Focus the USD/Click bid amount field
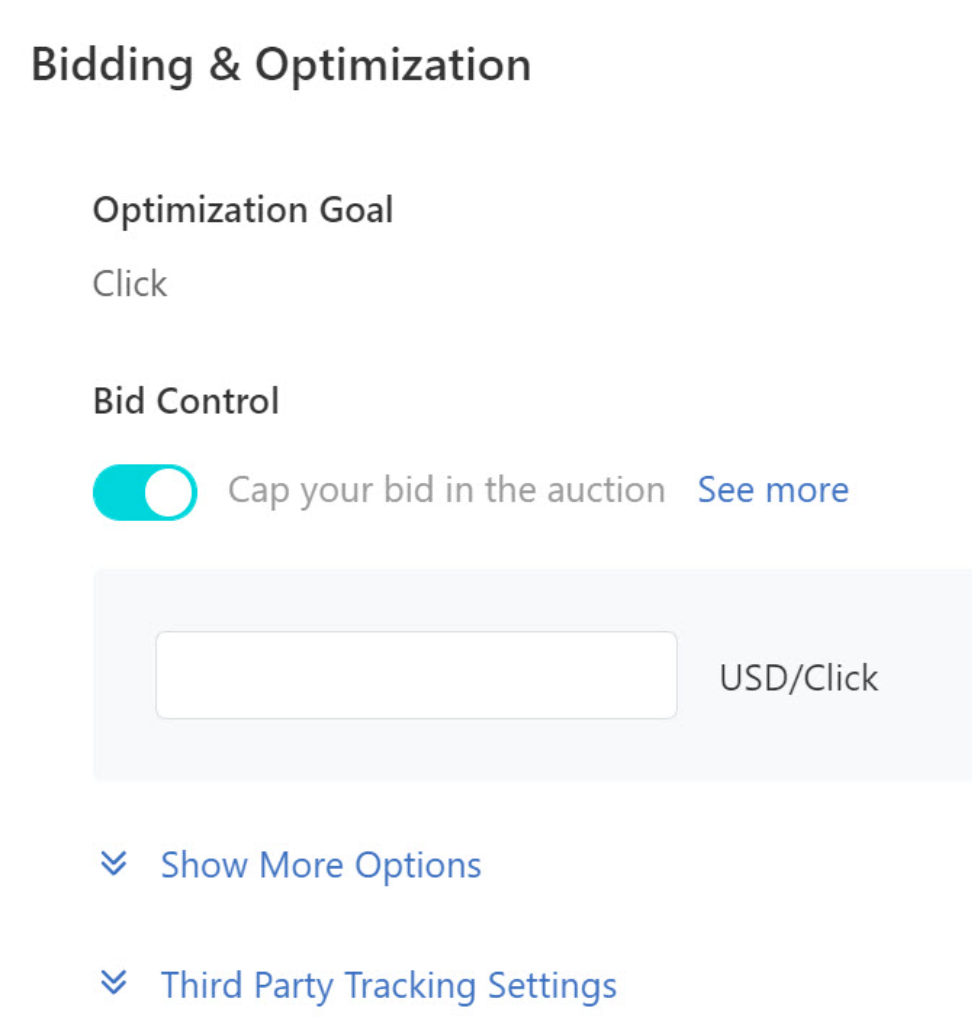Screen dimensions: 972x1026 point(416,675)
